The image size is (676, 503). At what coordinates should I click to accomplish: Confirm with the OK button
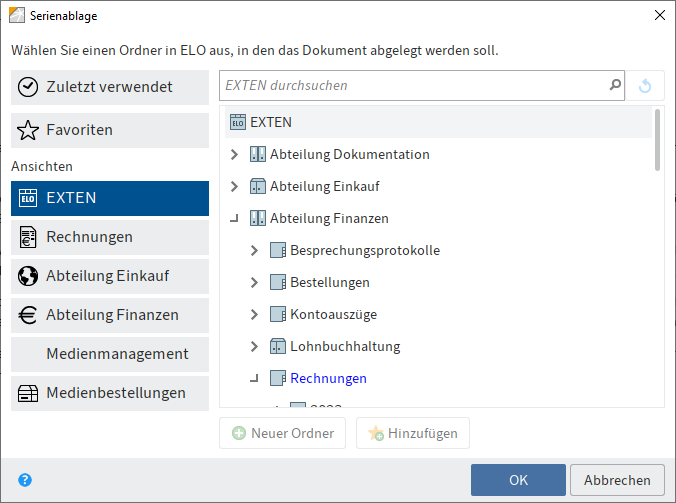(x=518, y=480)
